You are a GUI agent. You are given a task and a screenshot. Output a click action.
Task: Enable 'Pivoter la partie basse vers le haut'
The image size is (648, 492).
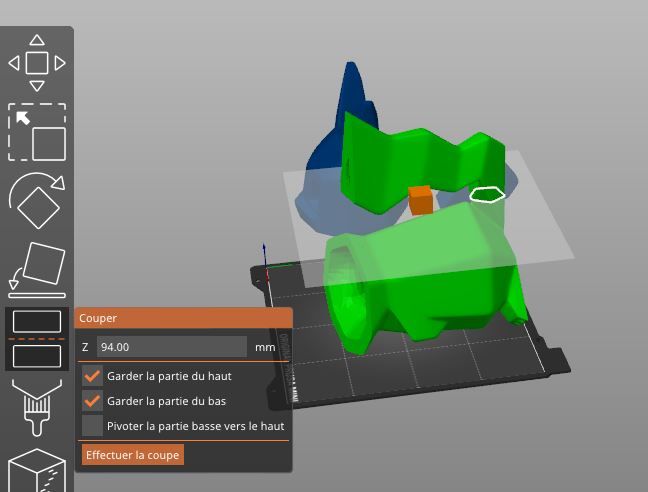(92, 426)
